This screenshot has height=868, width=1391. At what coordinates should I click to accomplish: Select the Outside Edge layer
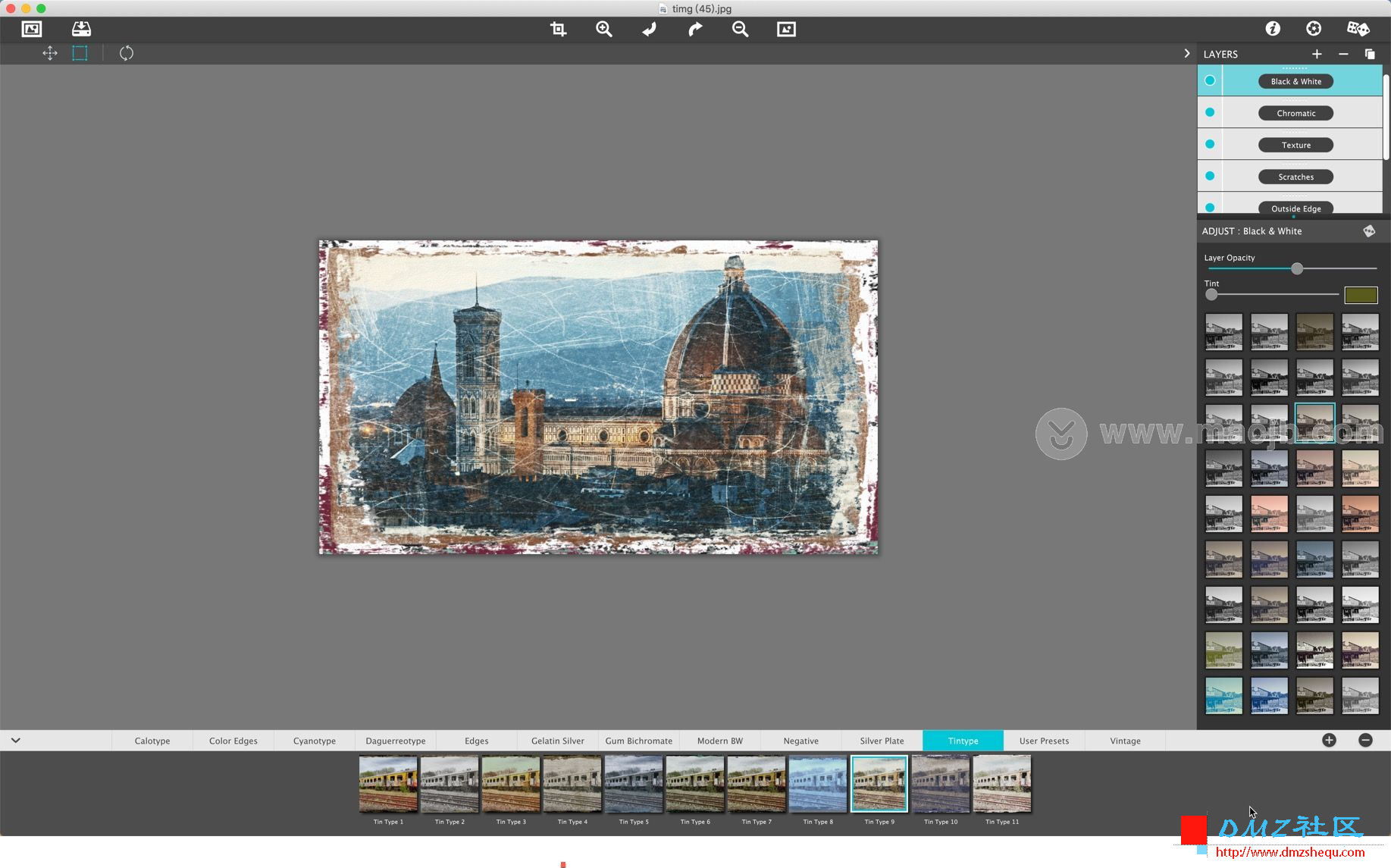pyautogui.click(x=1296, y=208)
